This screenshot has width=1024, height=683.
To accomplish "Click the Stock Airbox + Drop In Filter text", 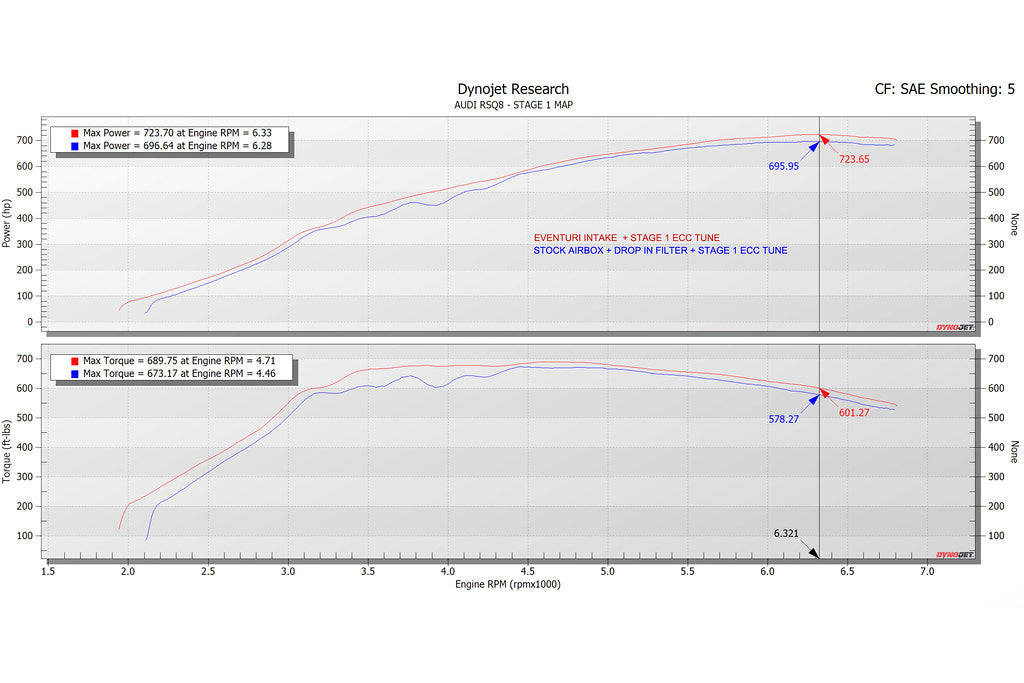I will pyautogui.click(x=660, y=250).
